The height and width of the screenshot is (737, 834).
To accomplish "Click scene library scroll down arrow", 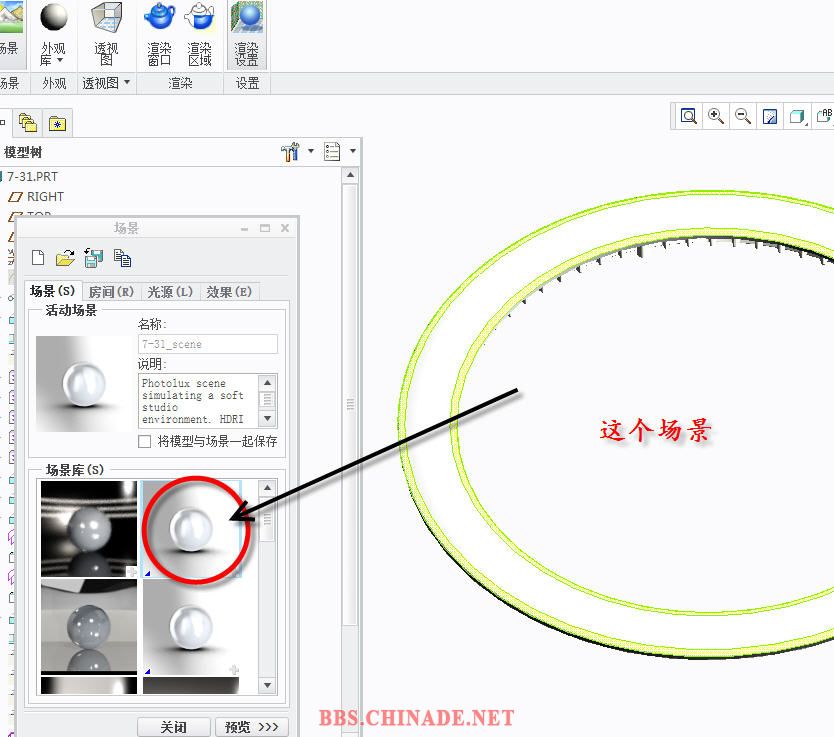I will click(x=268, y=685).
